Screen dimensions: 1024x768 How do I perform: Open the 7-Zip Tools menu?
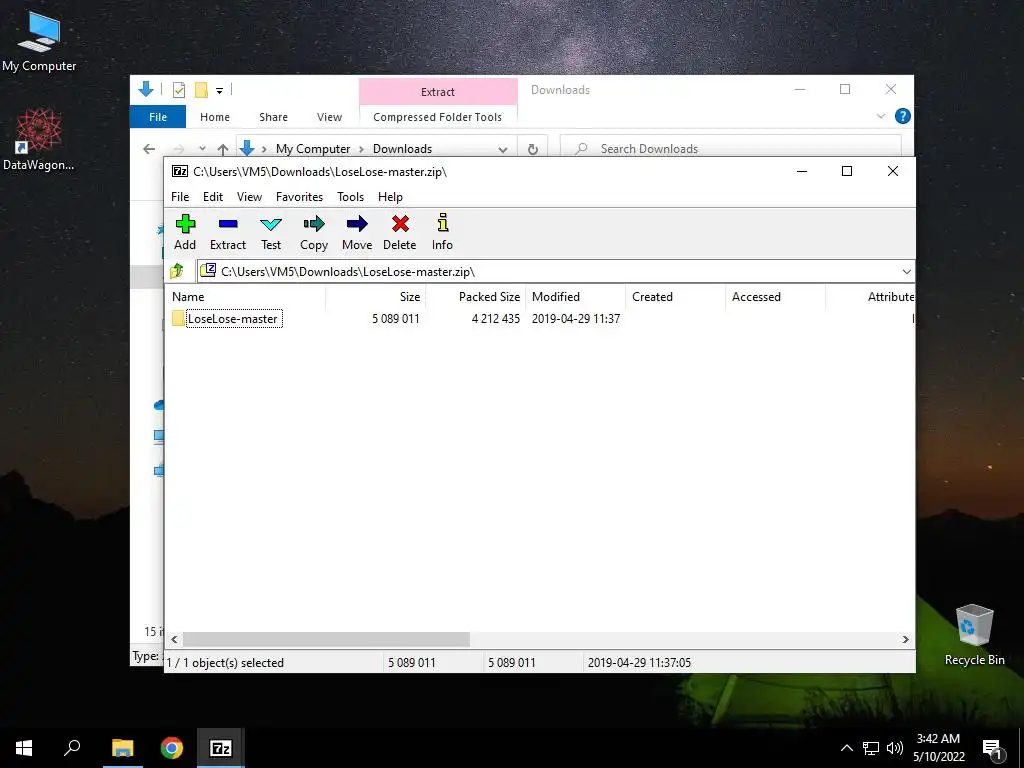click(350, 197)
